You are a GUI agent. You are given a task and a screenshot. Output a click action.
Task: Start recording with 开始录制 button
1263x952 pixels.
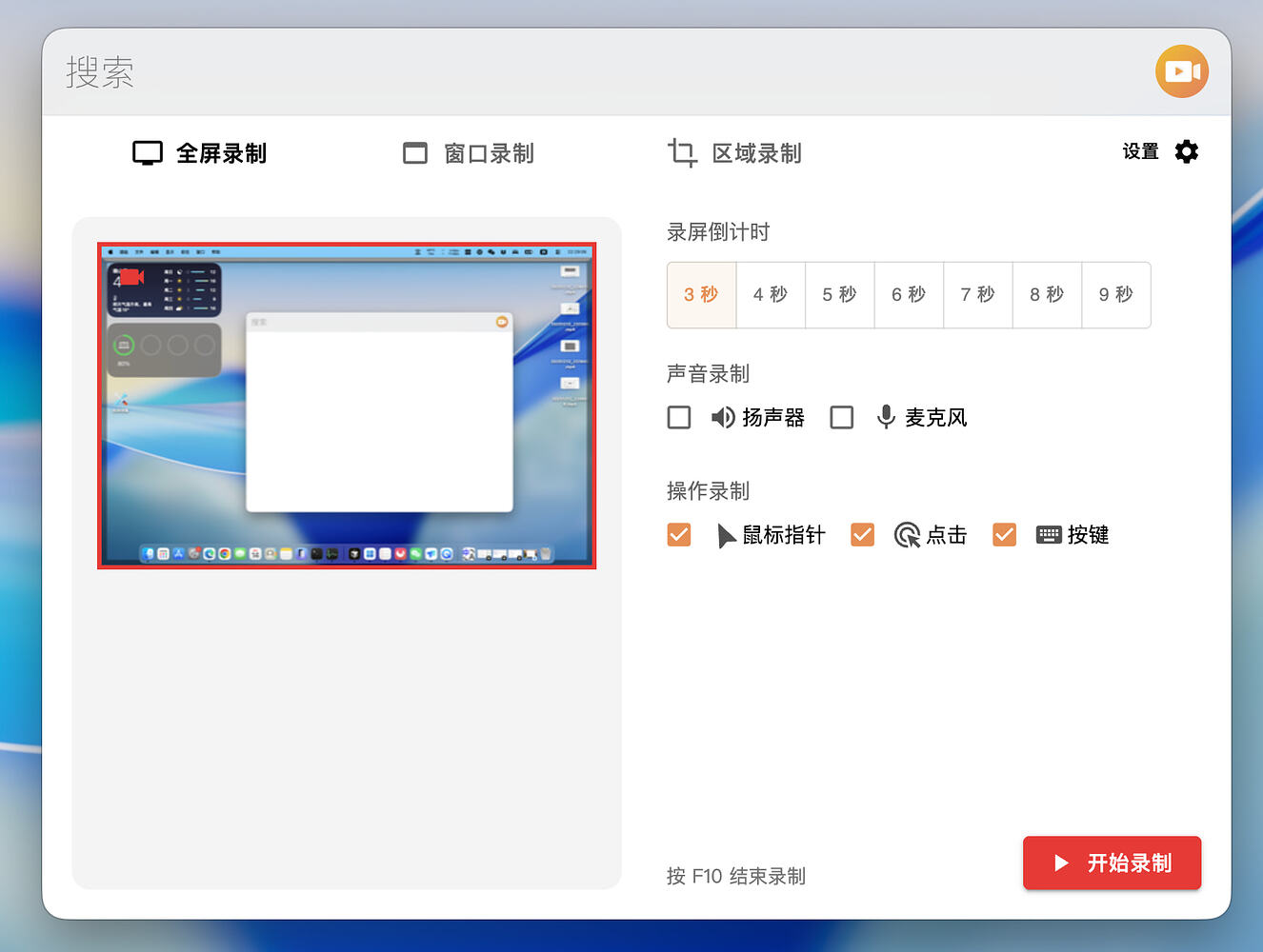click(x=1112, y=863)
